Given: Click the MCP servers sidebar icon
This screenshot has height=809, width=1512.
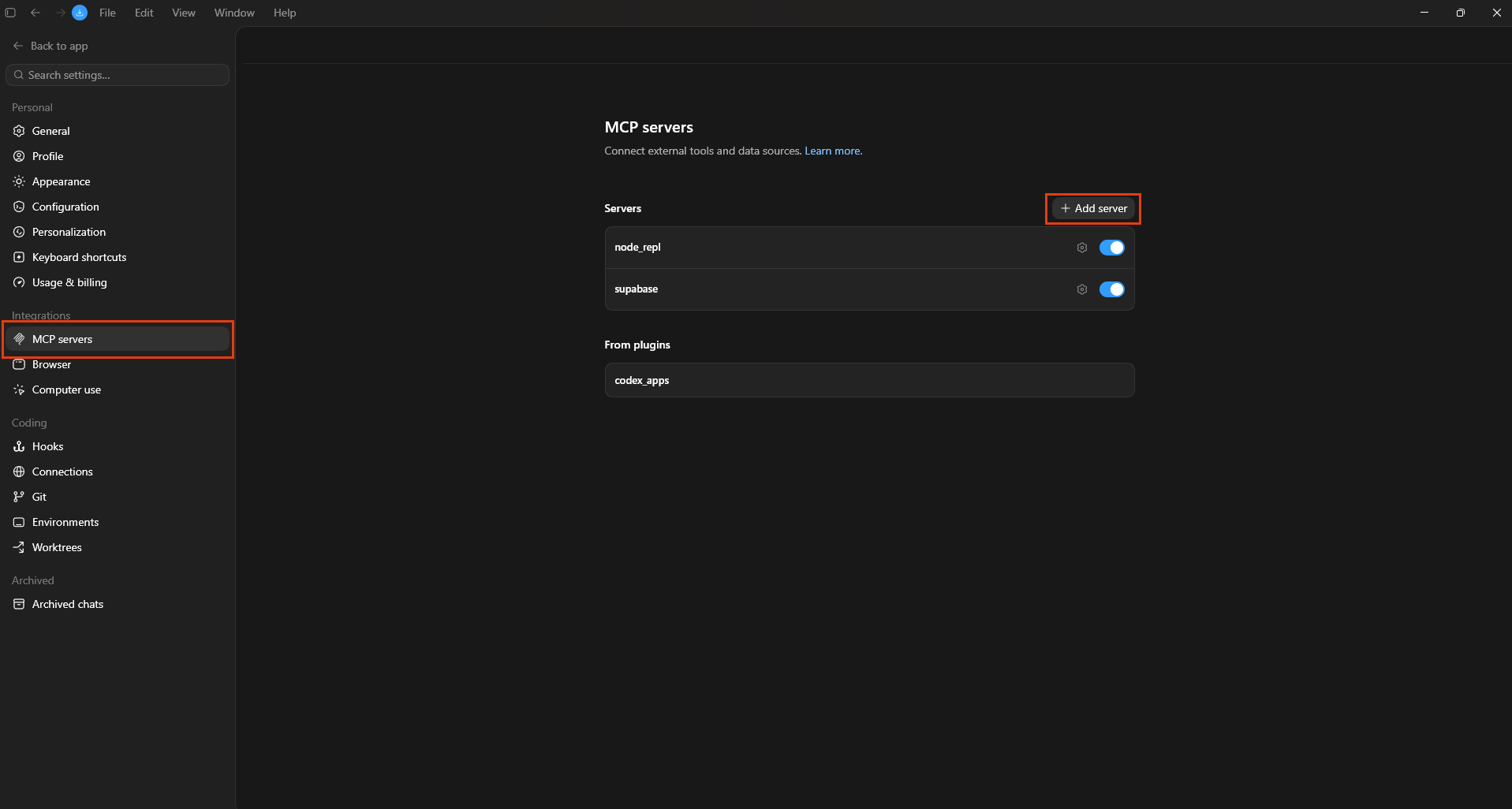Looking at the screenshot, I should (19, 339).
